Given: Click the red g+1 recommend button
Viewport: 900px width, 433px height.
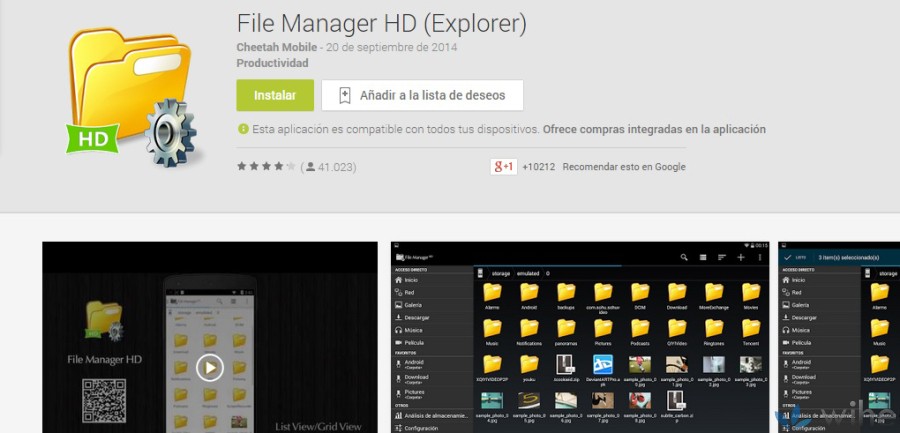Looking at the screenshot, I should (x=503, y=167).
